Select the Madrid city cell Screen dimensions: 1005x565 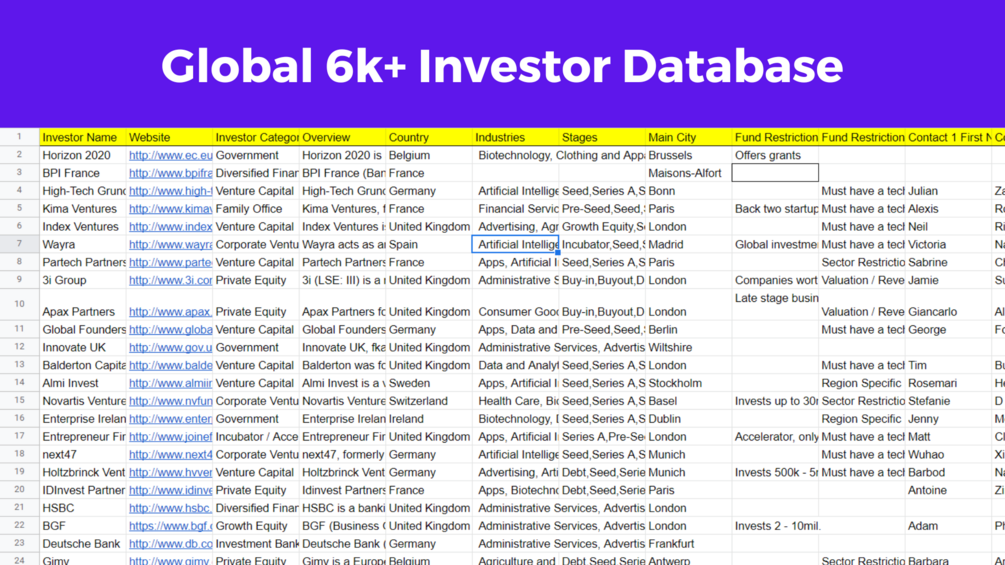point(688,245)
